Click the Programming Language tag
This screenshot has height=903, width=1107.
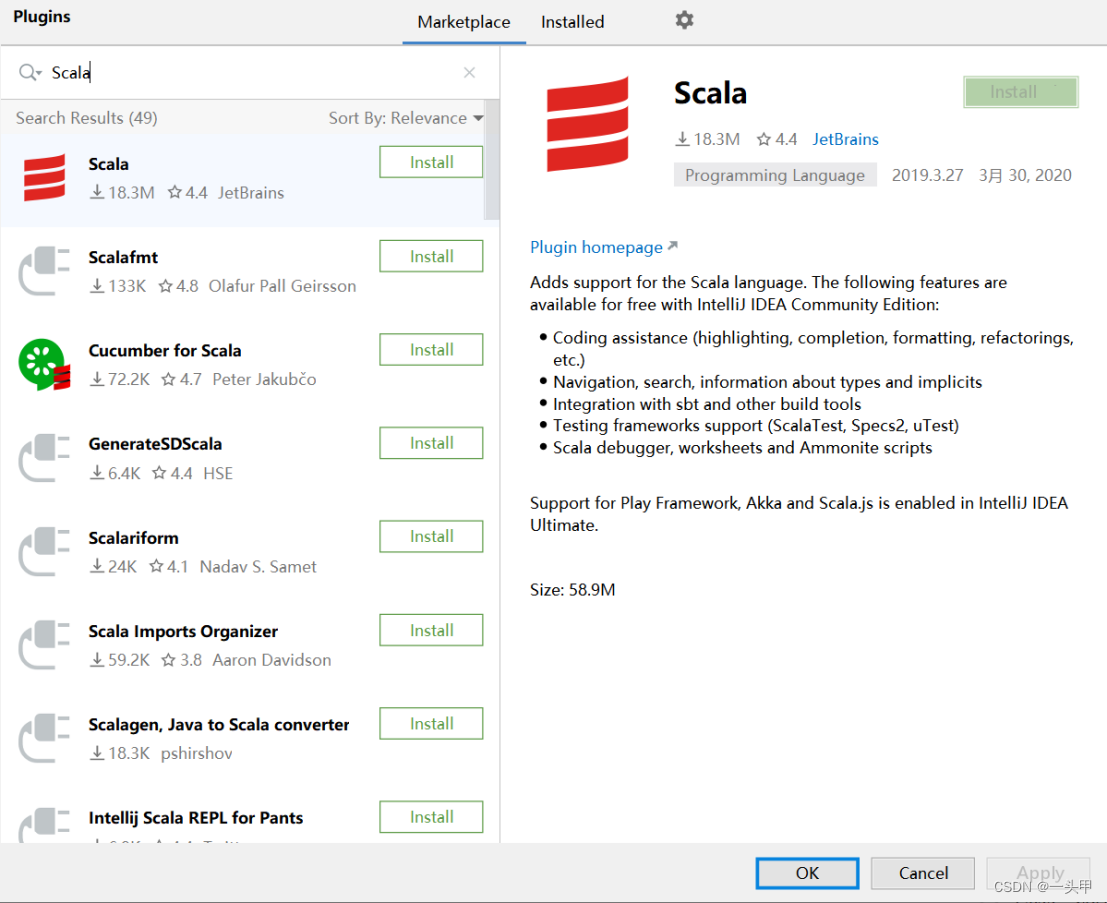[775, 175]
